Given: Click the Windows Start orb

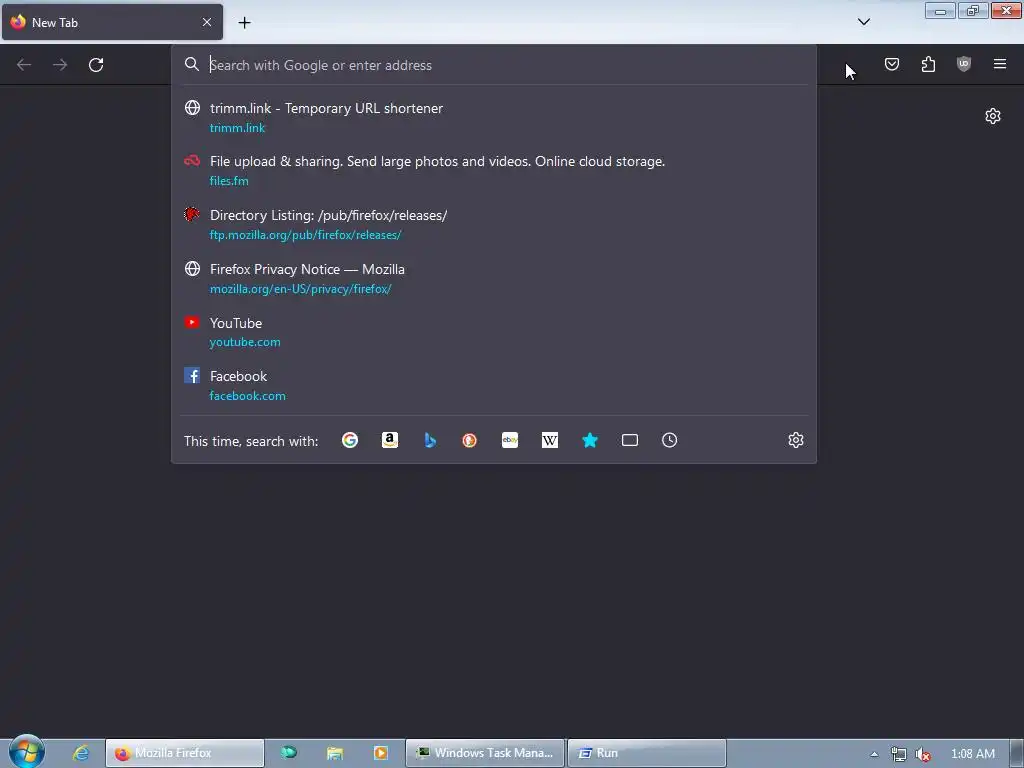Looking at the screenshot, I should pos(27,752).
